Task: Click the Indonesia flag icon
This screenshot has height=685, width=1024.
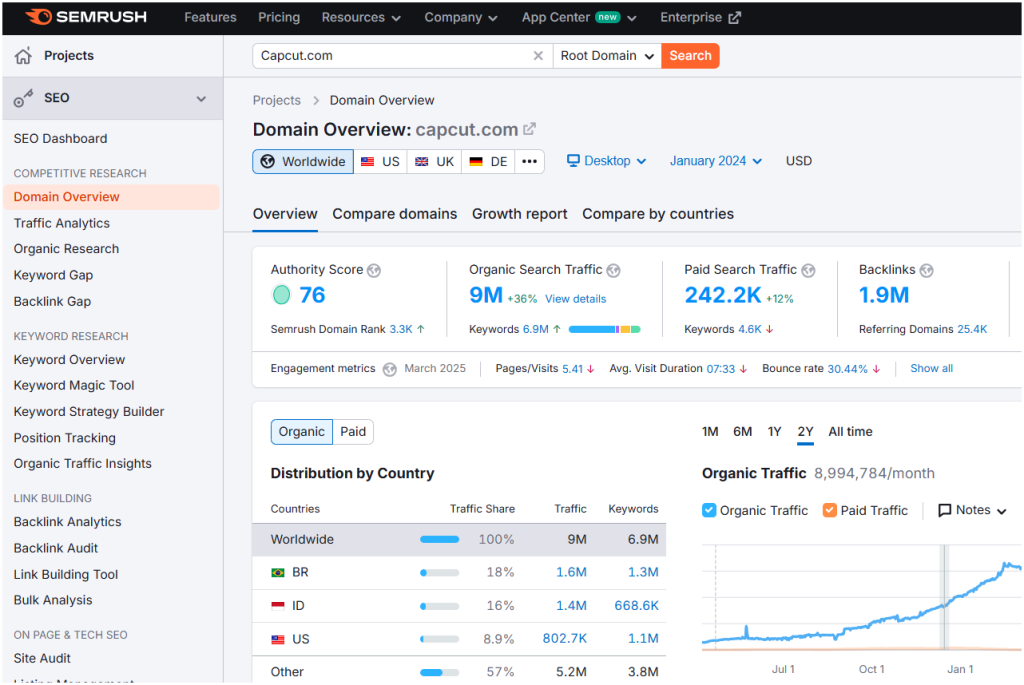Action: click(x=278, y=606)
